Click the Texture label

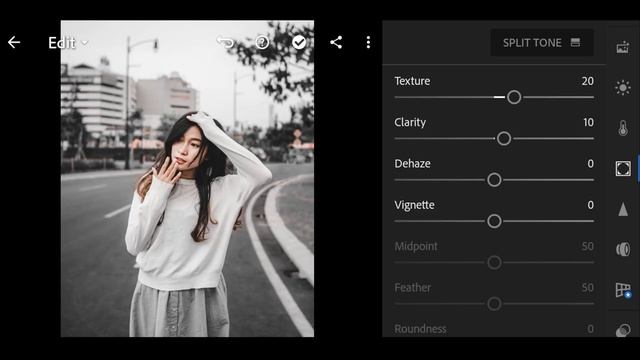412,81
